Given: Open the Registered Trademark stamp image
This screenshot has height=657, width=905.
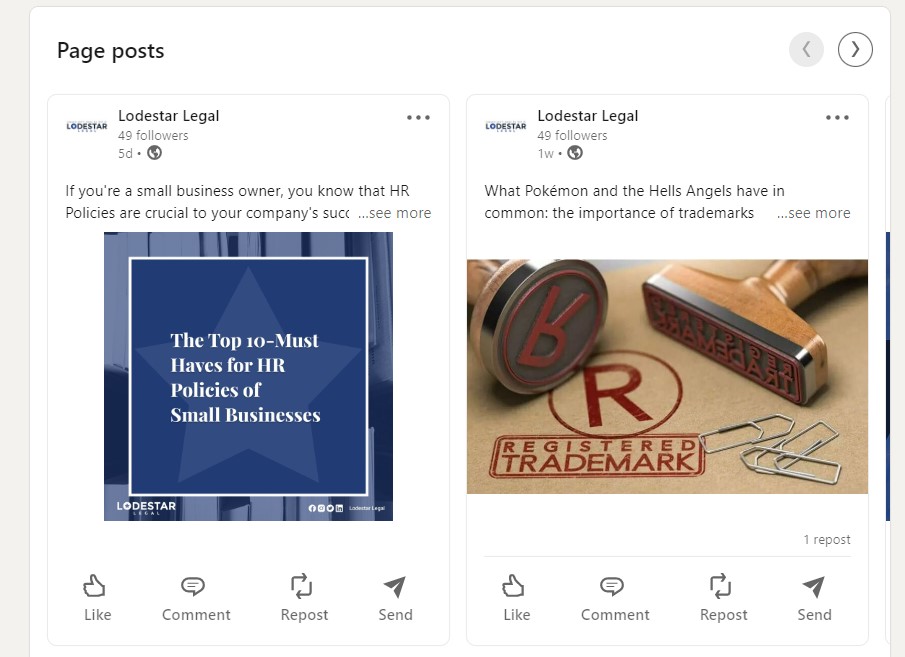Looking at the screenshot, I should (x=667, y=376).
